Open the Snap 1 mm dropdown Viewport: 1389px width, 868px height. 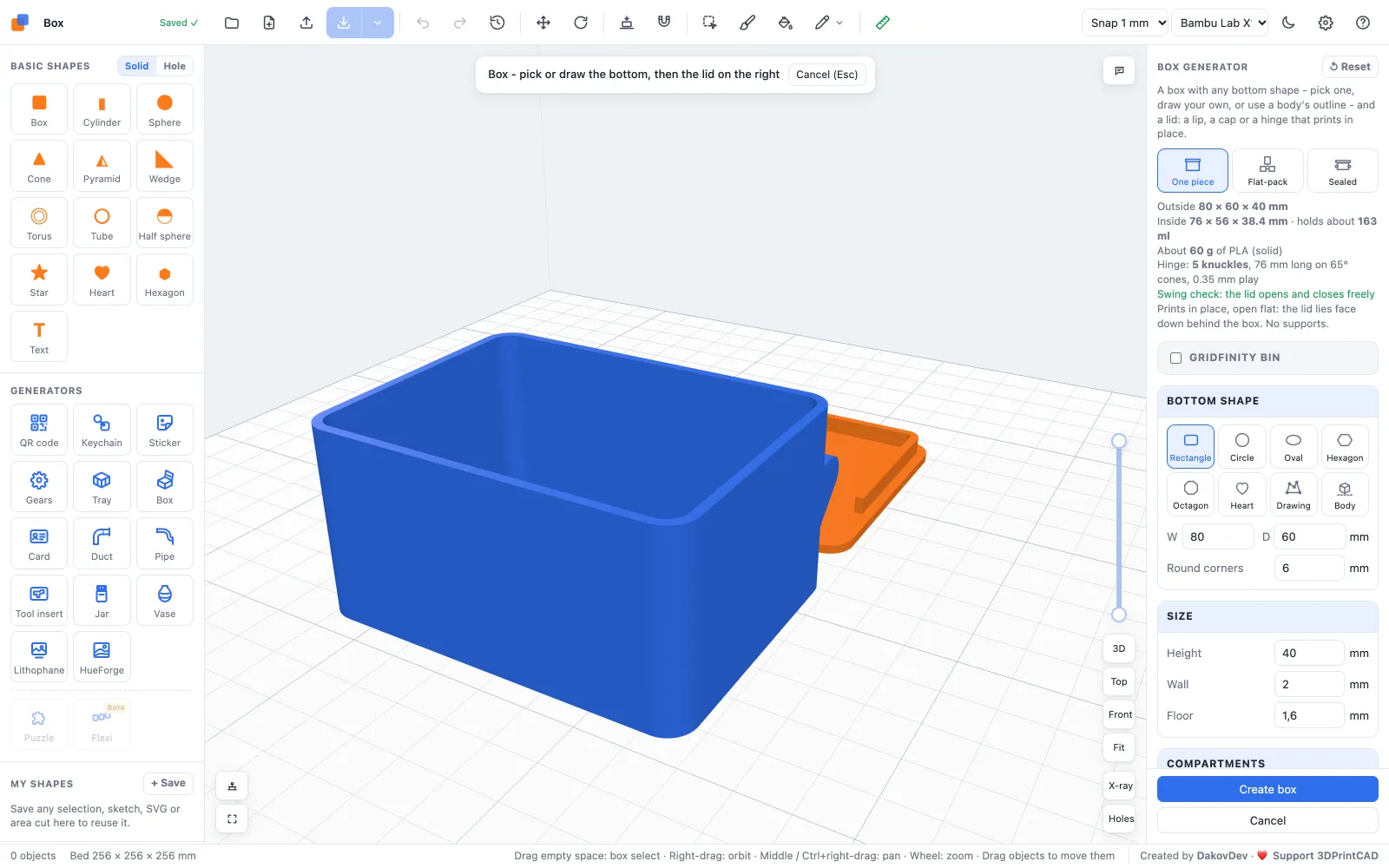tap(1125, 23)
